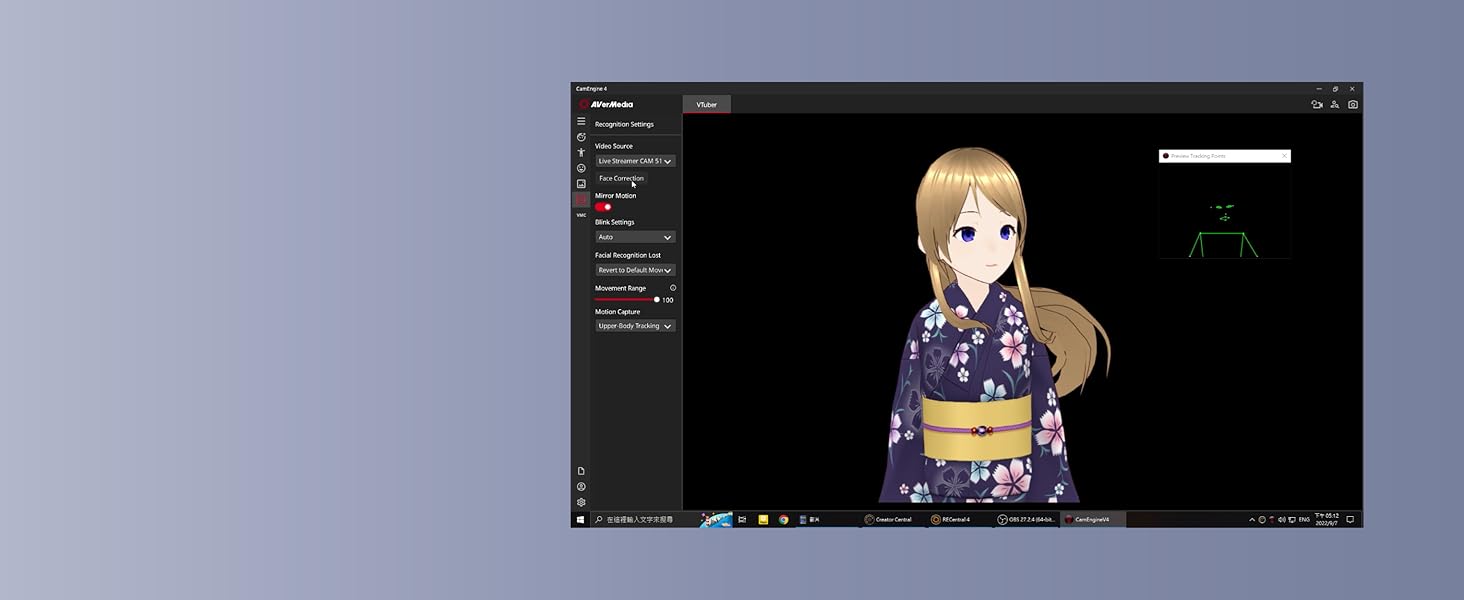
Task: Turn off the Mirror Motion toggle
Action: click(603, 207)
